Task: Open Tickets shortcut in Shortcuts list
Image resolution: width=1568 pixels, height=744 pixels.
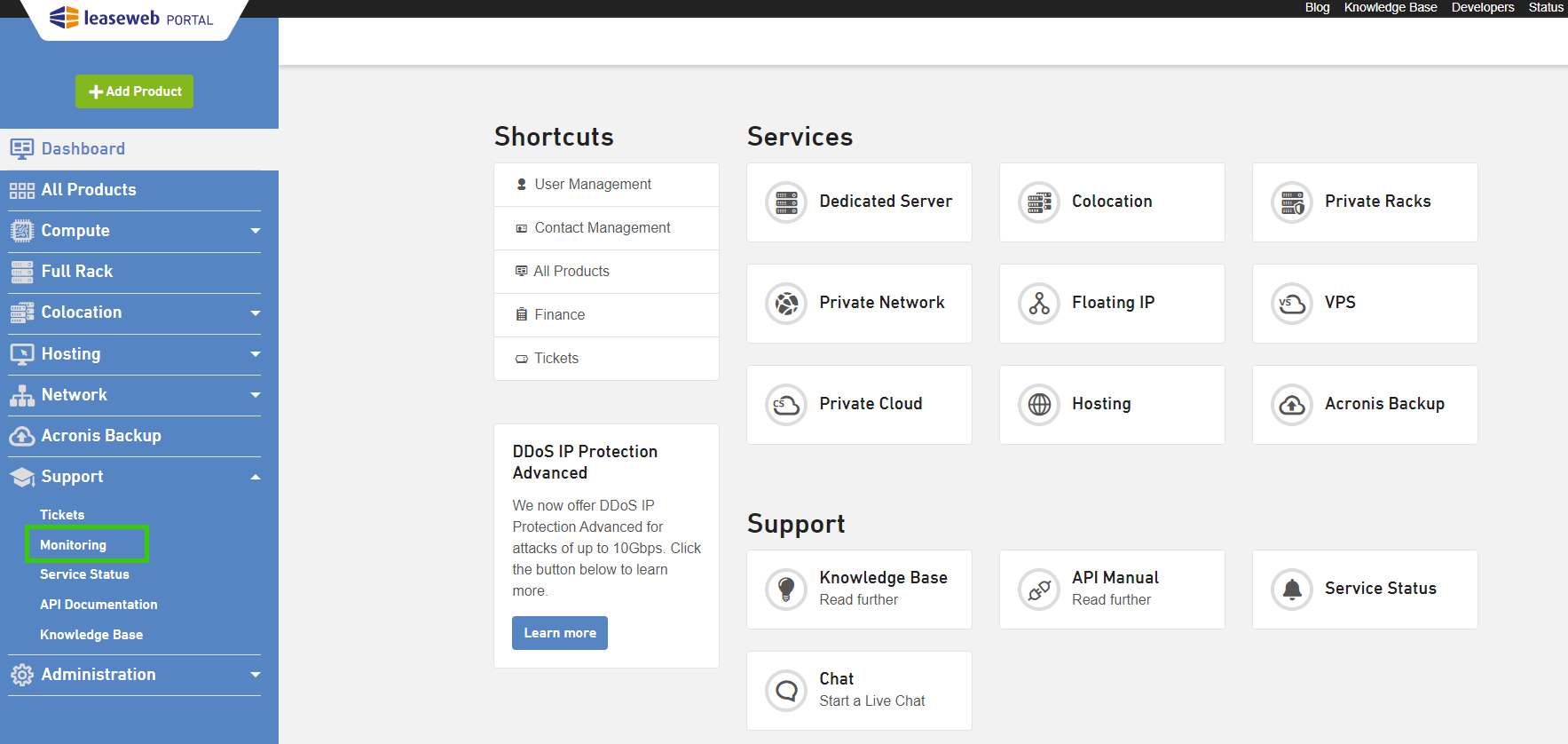Action: pyautogui.click(x=606, y=359)
